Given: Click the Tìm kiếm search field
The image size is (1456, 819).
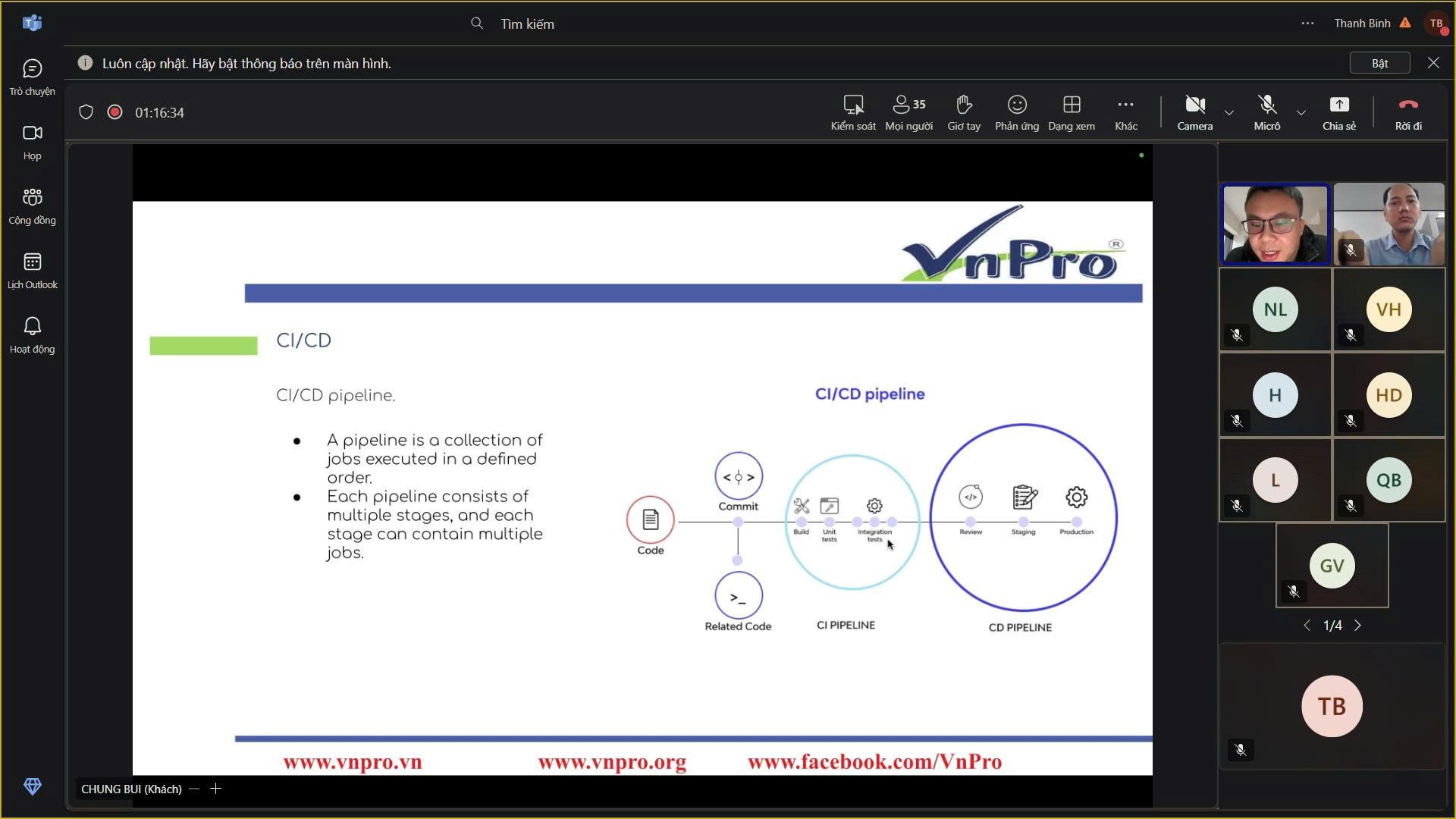Looking at the screenshot, I should coord(527,24).
